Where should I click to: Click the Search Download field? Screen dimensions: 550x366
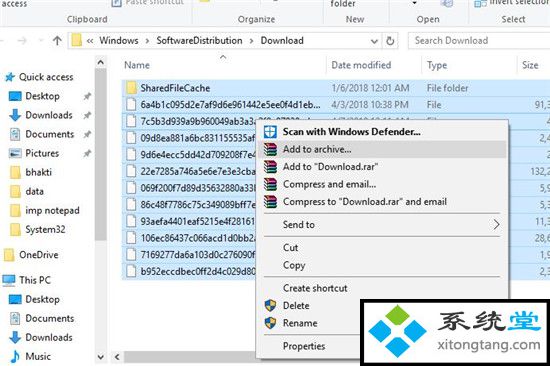tap(479, 41)
